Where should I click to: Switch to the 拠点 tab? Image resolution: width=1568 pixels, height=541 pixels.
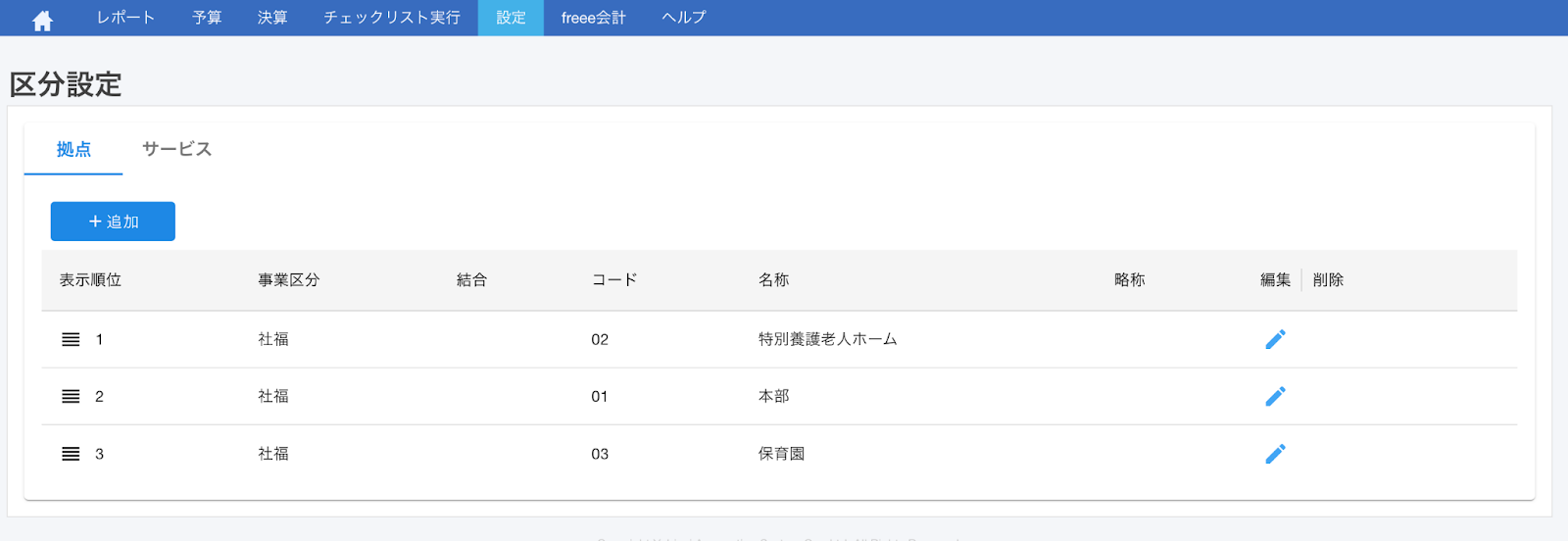click(73, 149)
